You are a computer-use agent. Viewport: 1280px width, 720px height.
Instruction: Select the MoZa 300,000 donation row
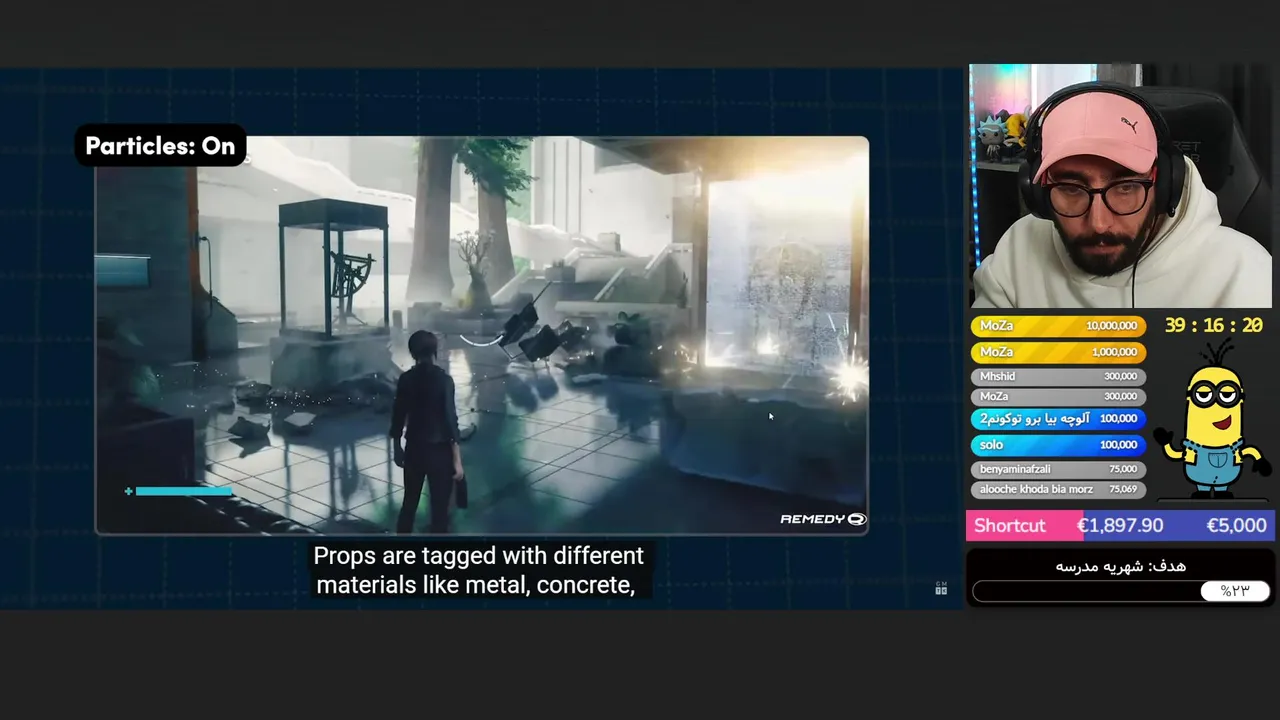[x=1058, y=396]
